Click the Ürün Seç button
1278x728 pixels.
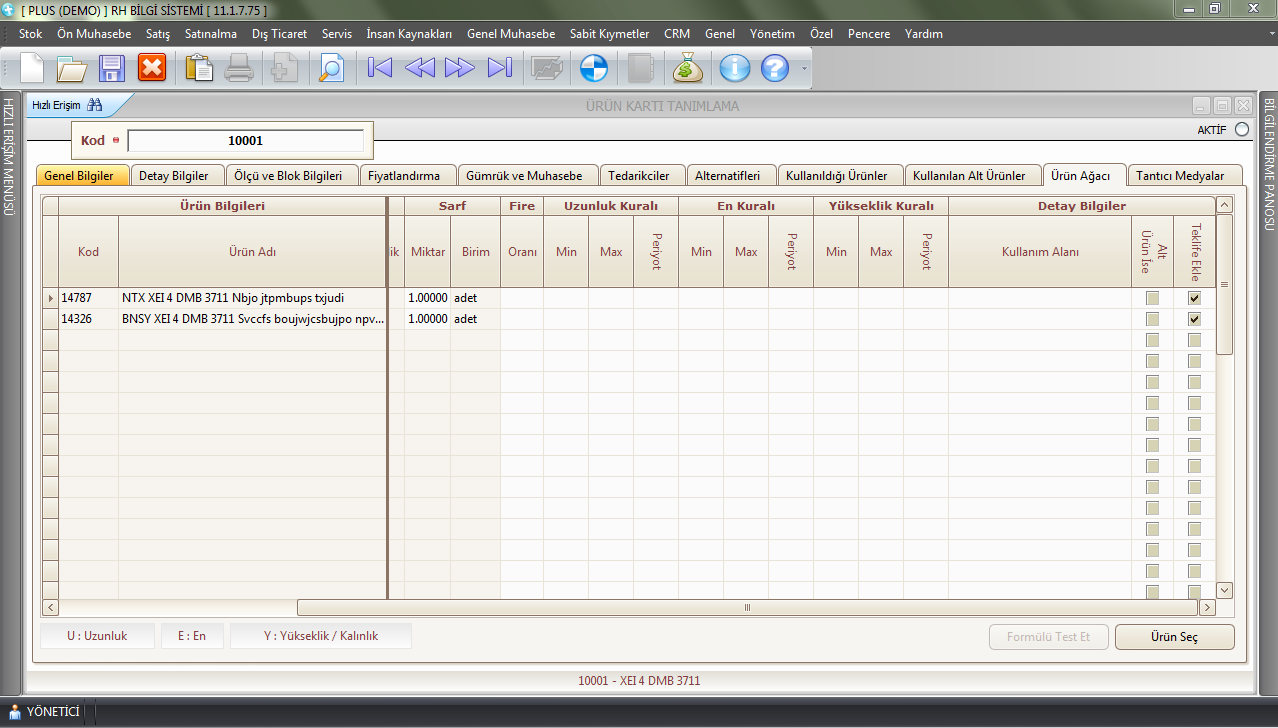point(1174,637)
